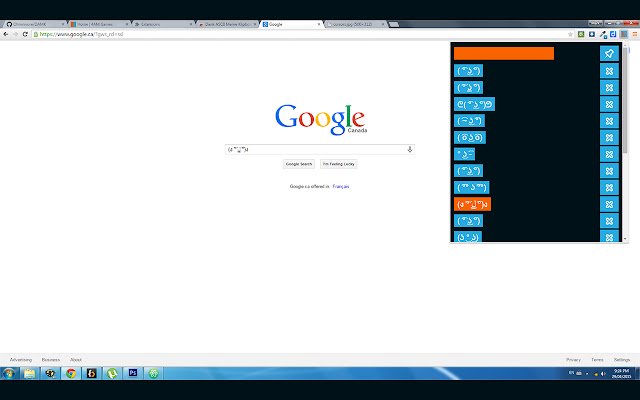Delete the flexing-arms Lenny face entry
The height and width of the screenshot is (400, 640).
[x=609, y=104]
